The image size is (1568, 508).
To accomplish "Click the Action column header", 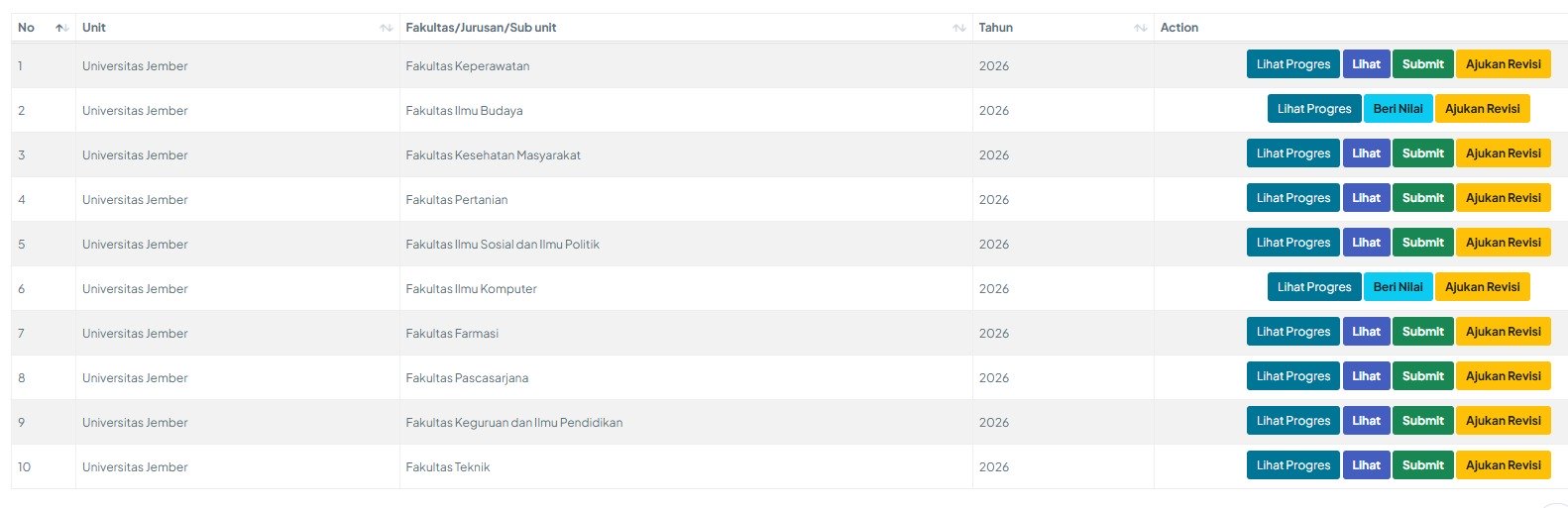I will point(1179,28).
